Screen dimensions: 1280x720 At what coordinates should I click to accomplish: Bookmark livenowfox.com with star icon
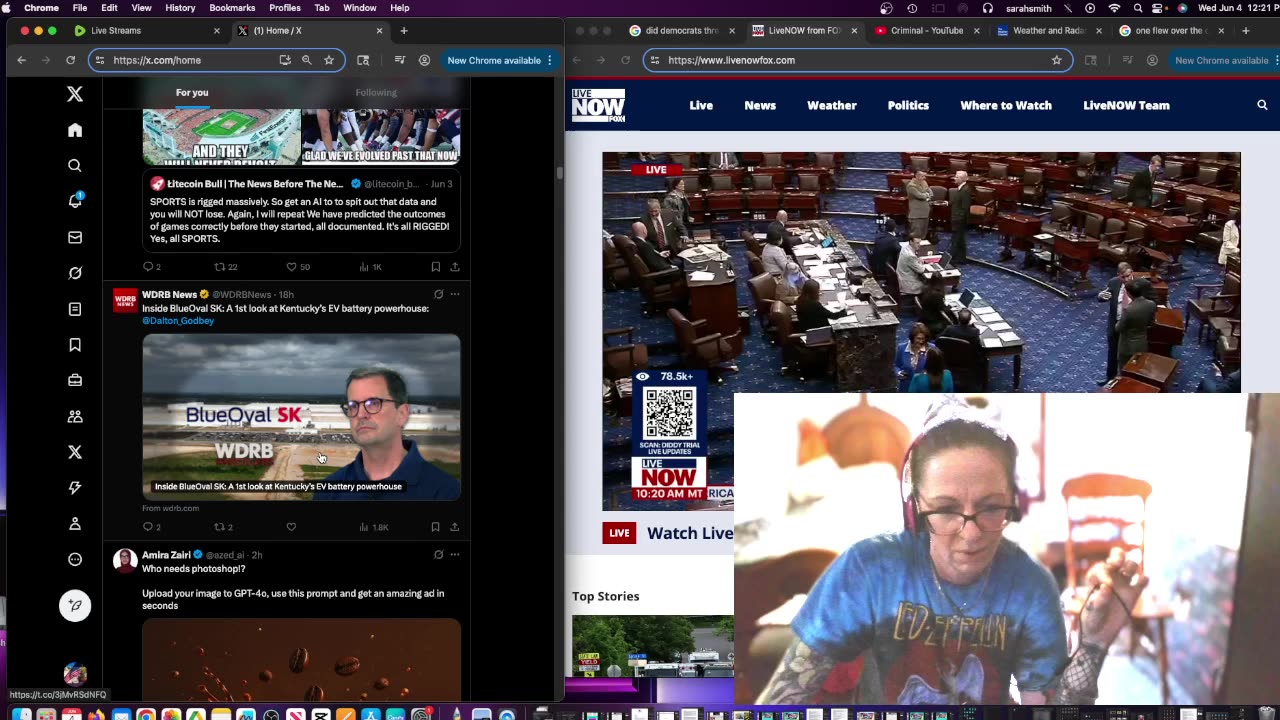pyautogui.click(x=1056, y=60)
